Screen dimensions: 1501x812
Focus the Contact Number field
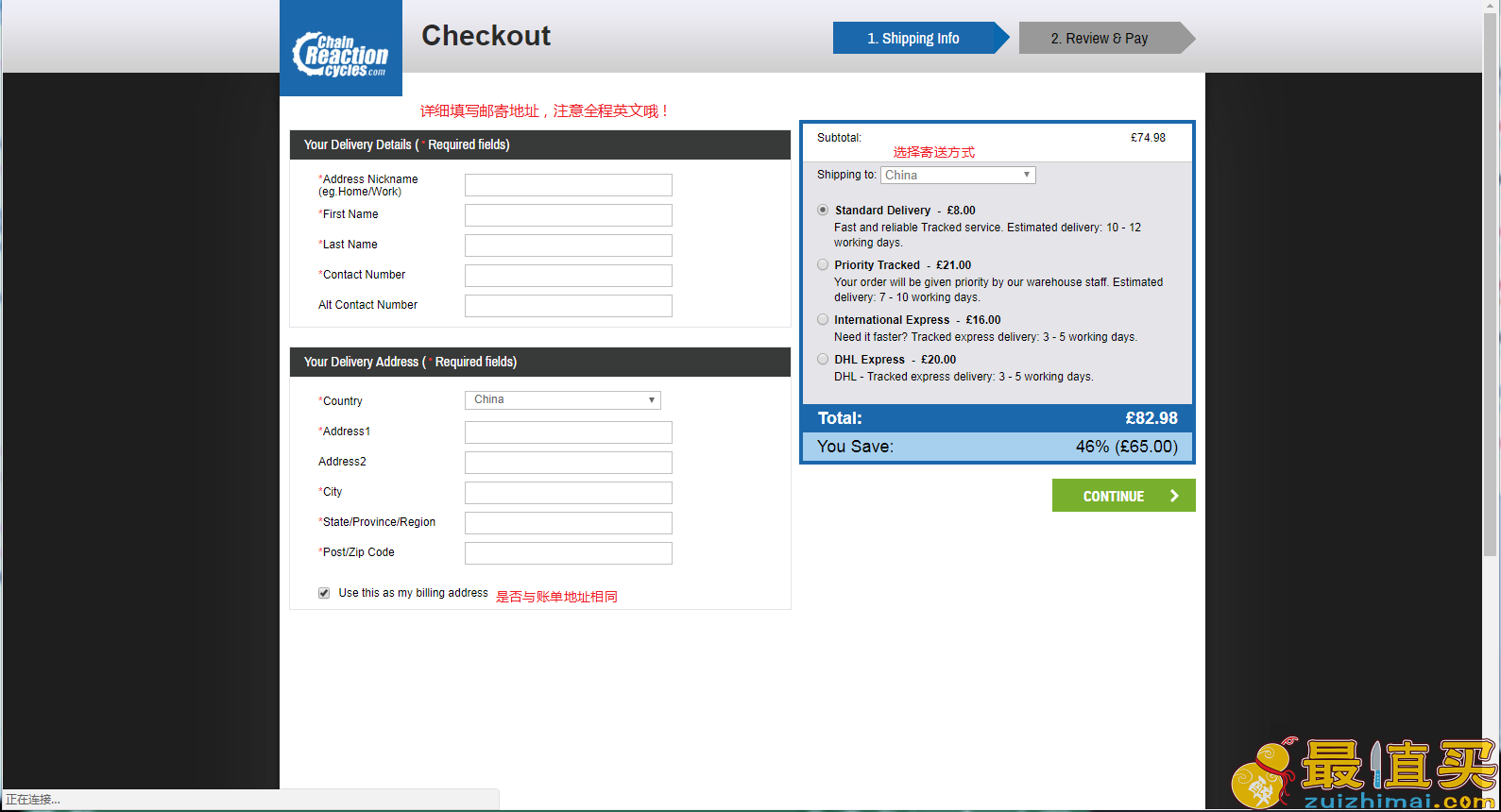569,276
